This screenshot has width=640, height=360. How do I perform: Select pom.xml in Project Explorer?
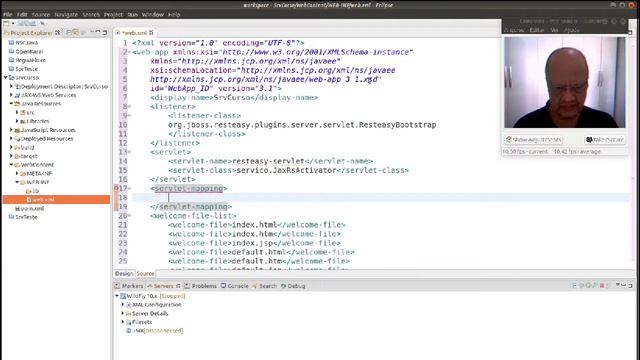coord(29,209)
